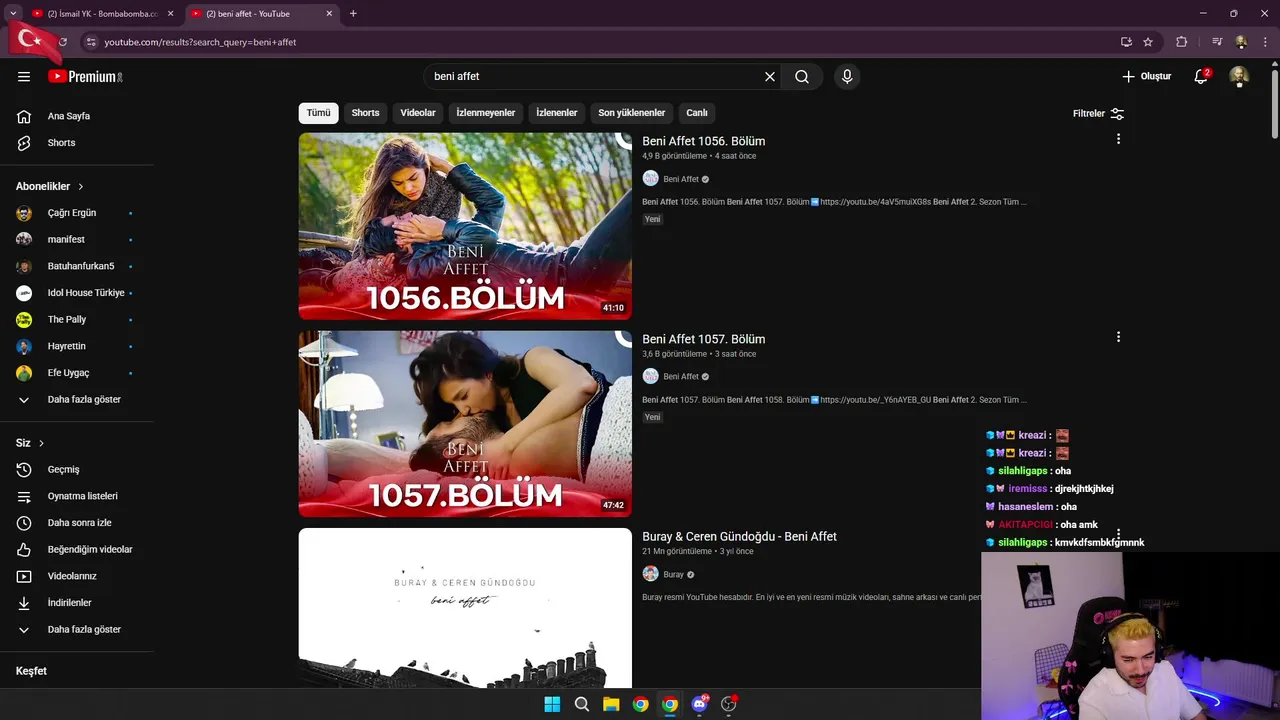Open Discord from the taskbar
The width and height of the screenshot is (1280, 720).
click(x=699, y=704)
